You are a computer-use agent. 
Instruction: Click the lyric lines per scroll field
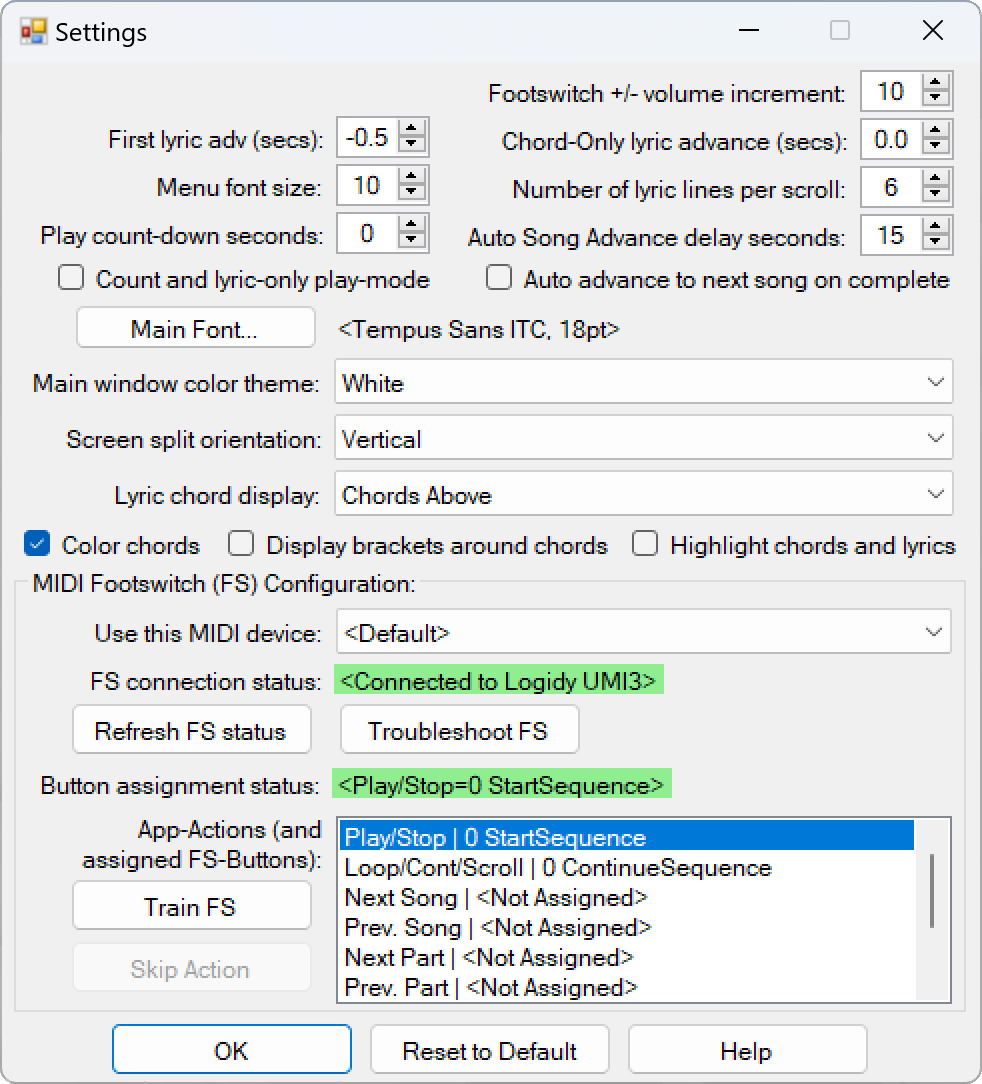pyautogui.click(x=892, y=187)
